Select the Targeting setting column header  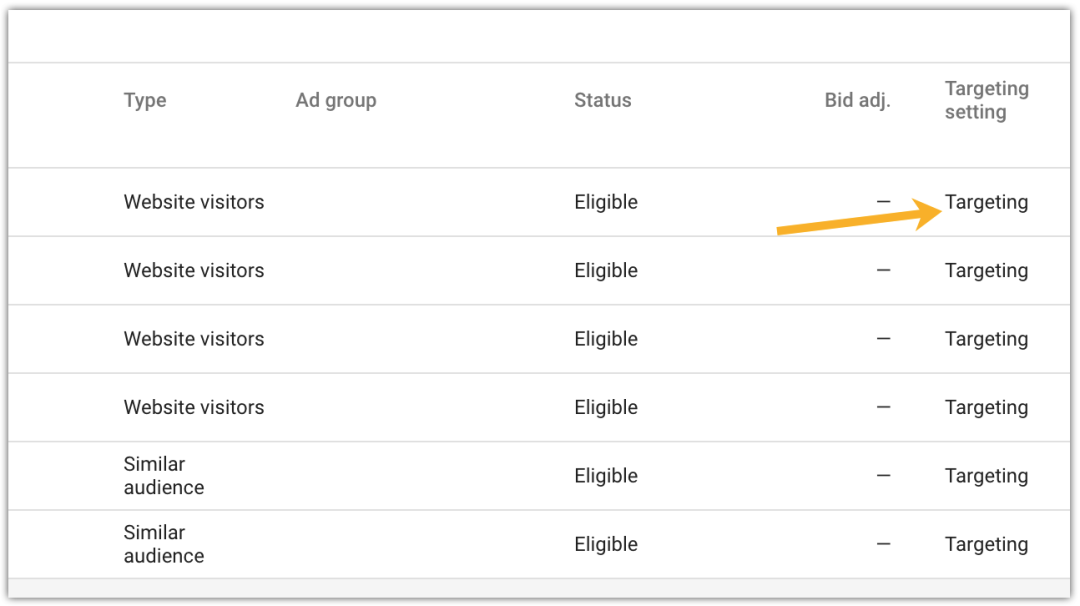pyautogui.click(x=986, y=101)
